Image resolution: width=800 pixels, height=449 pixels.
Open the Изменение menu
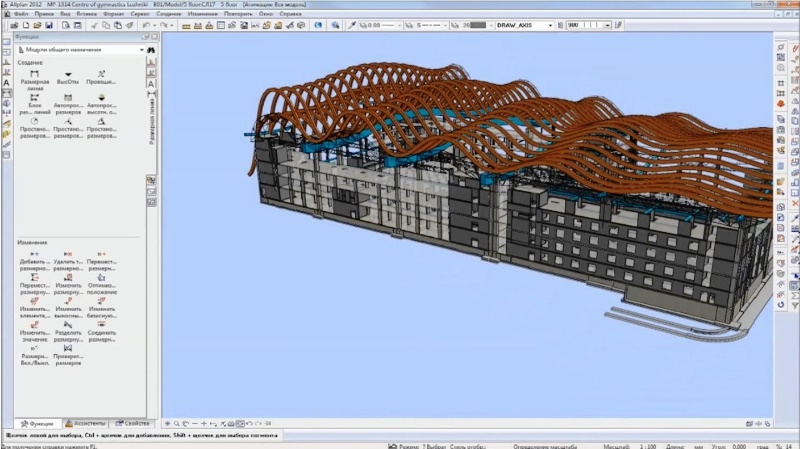pyautogui.click(x=202, y=14)
